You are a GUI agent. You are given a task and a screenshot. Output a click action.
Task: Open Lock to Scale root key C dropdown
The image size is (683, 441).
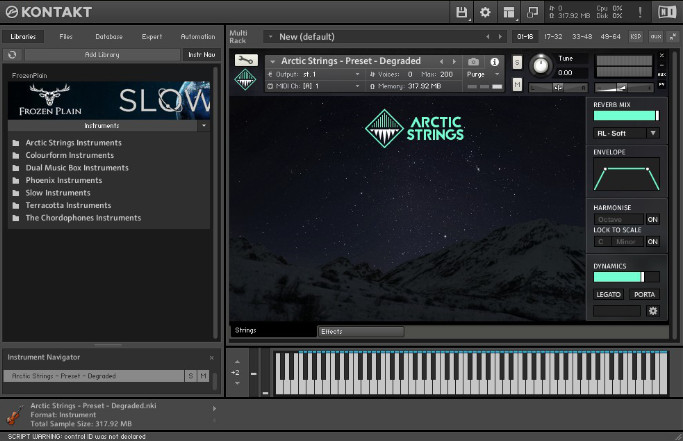[x=601, y=241]
